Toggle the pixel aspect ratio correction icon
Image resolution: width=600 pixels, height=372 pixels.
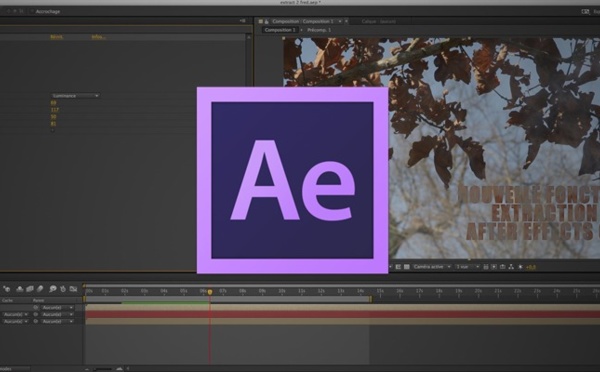486,267
